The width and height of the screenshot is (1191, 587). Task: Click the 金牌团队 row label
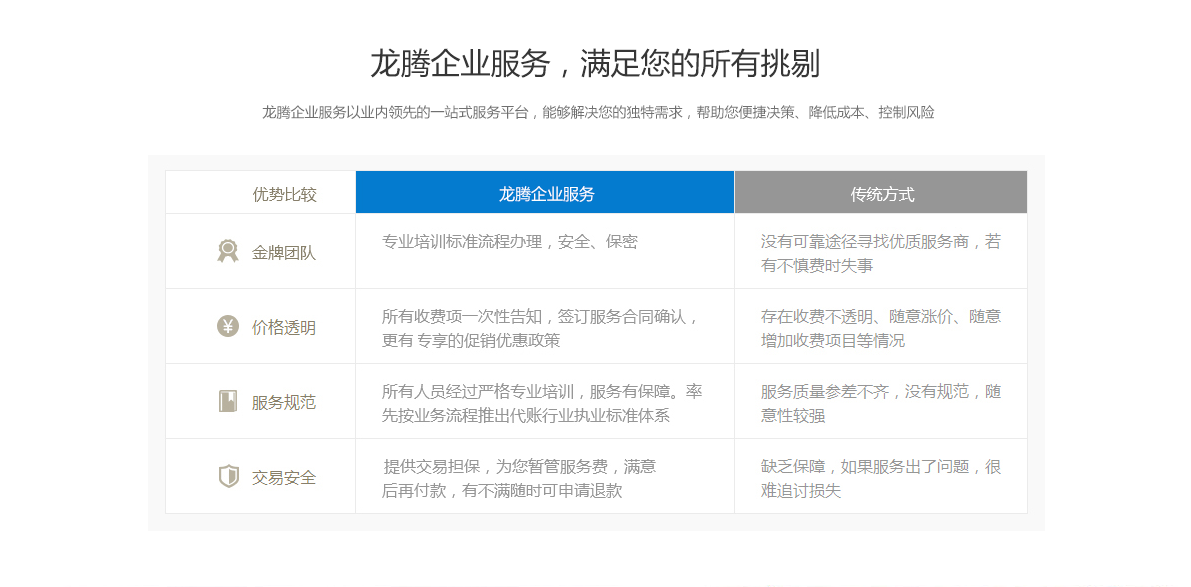pyautogui.click(x=283, y=253)
